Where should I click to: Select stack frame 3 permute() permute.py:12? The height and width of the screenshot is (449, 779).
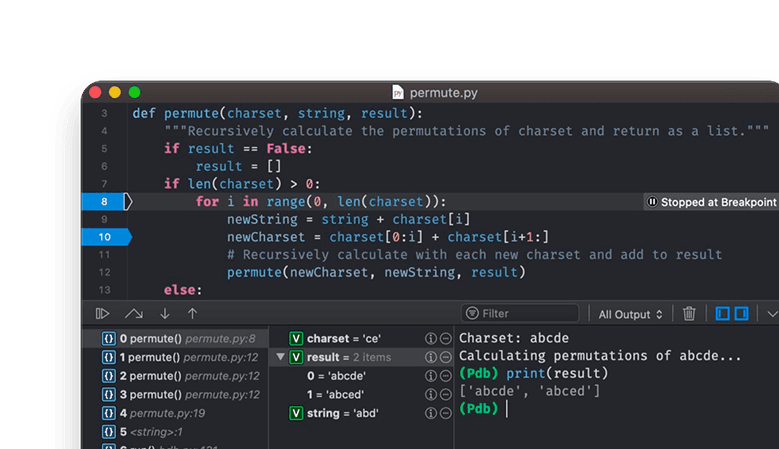click(x=175, y=394)
